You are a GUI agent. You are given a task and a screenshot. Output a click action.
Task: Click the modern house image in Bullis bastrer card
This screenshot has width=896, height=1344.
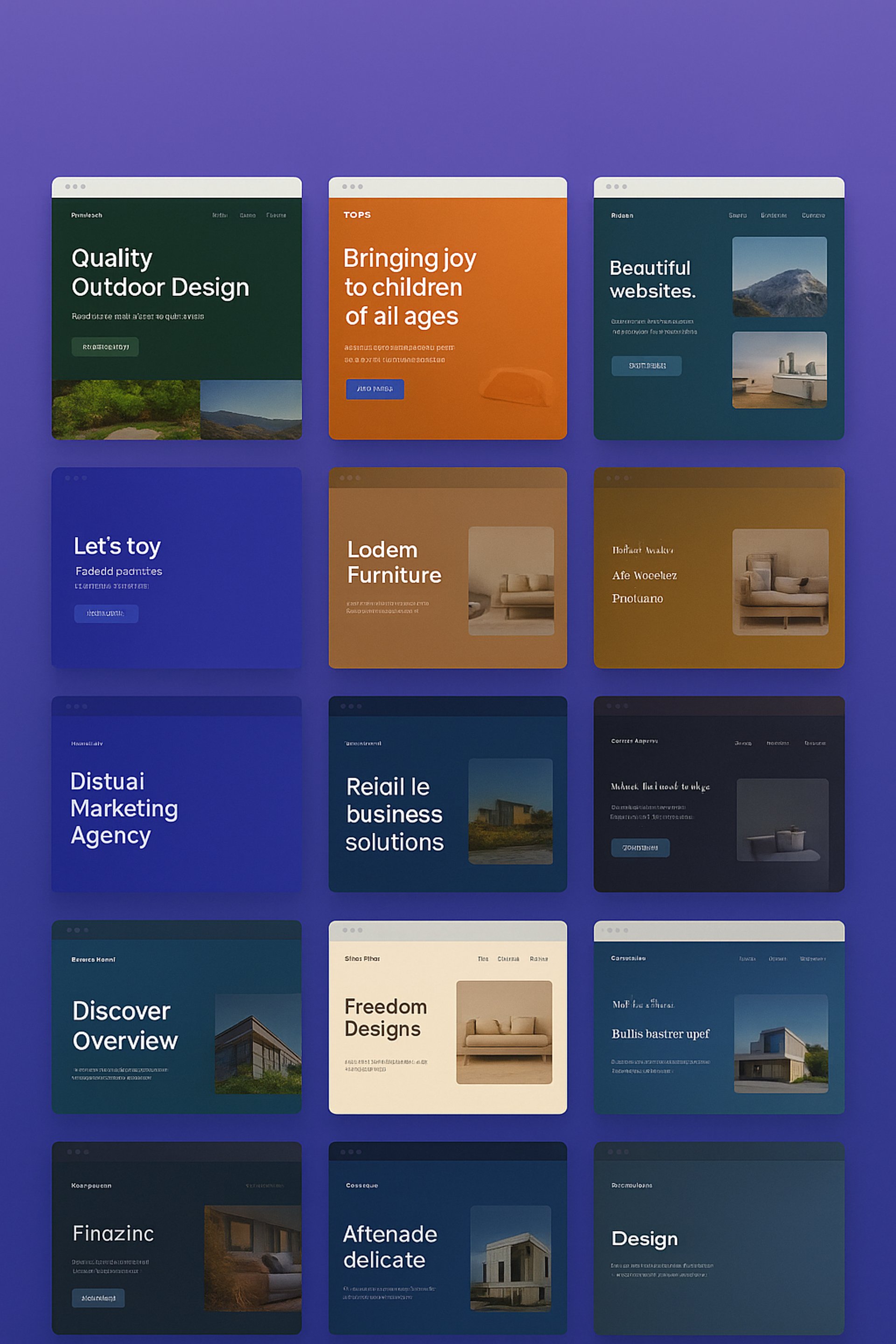click(781, 1043)
